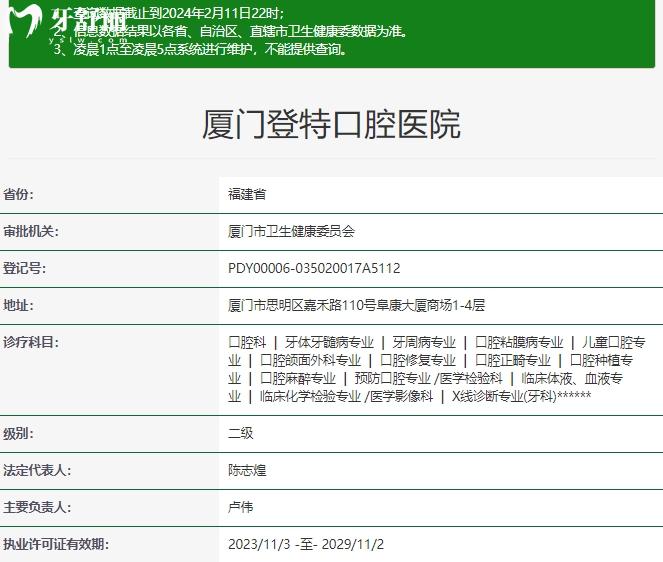This screenshot has width=663, height=562.
Task: Select the 省份 label
Action: 18,195
